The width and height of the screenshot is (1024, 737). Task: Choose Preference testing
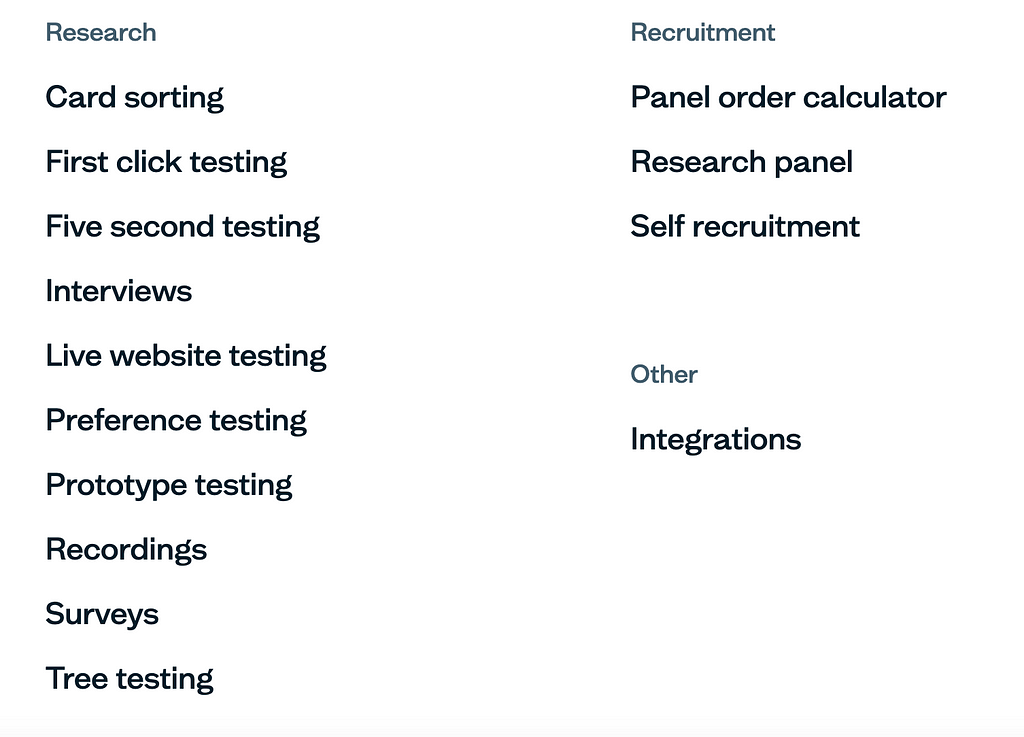point(176,421)
